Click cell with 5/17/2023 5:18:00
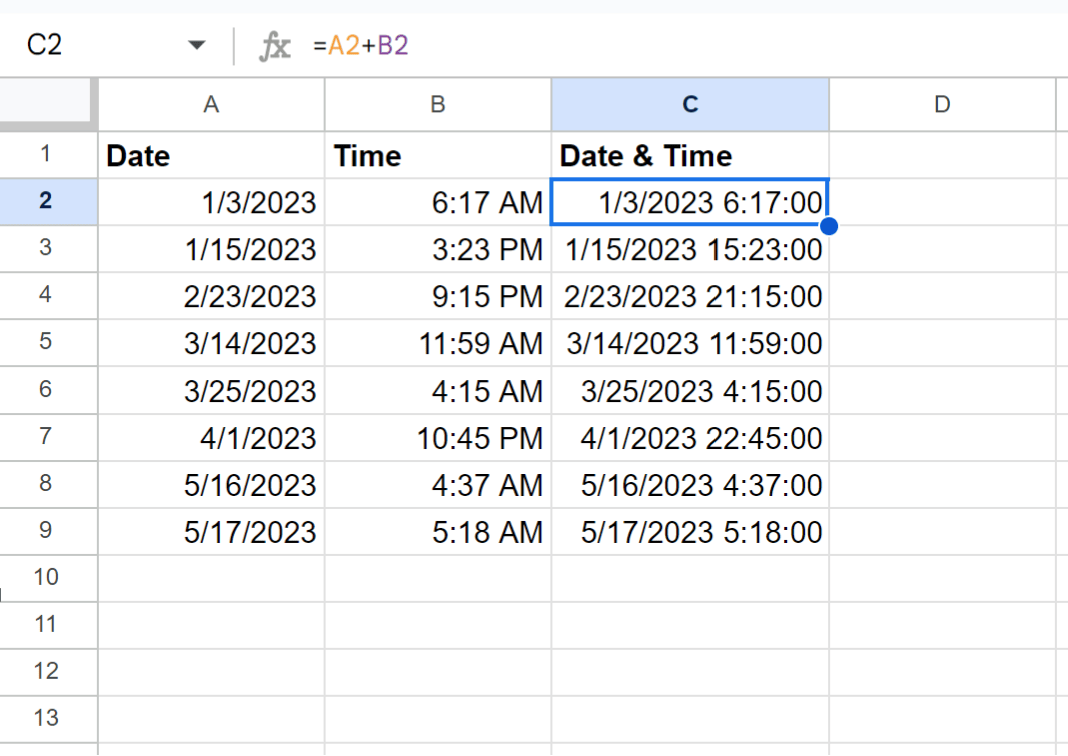1068x756 pixels. [690, 532]
